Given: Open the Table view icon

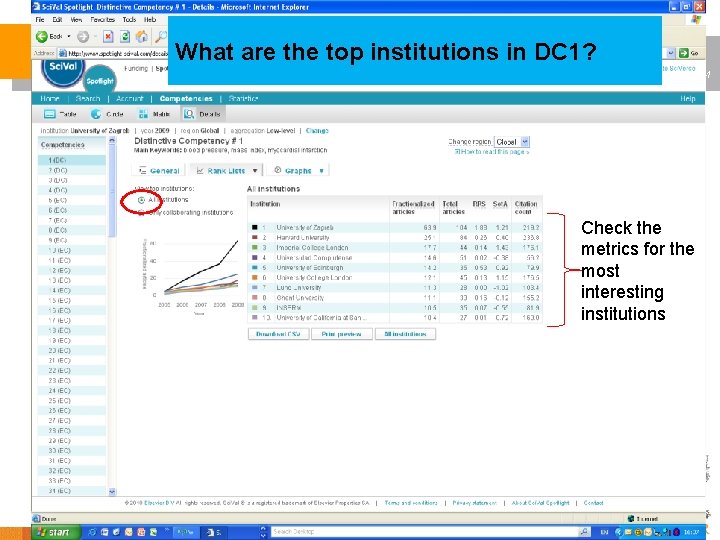Looking at the screenshot, I should (x=50, y=114).
